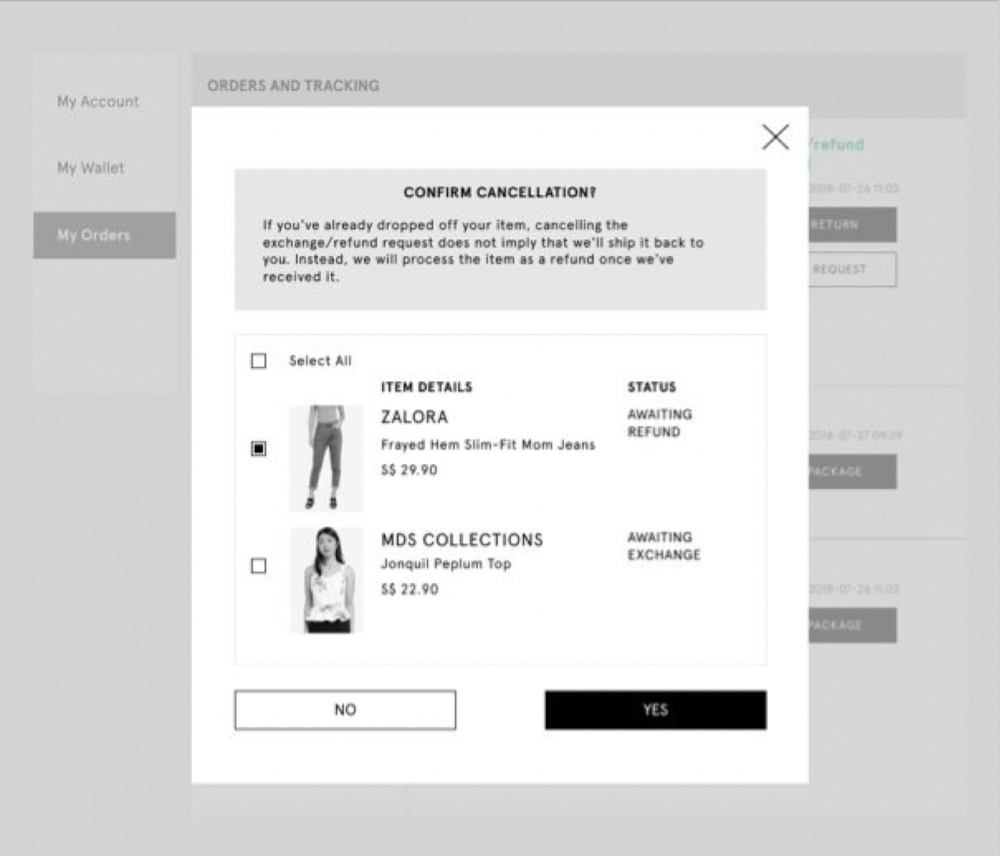Screen dimensions: 1000x856
Task: Uncheck the Frayed Hem Slim-Fit Mom Jeans item
Action: pos(258,449)
